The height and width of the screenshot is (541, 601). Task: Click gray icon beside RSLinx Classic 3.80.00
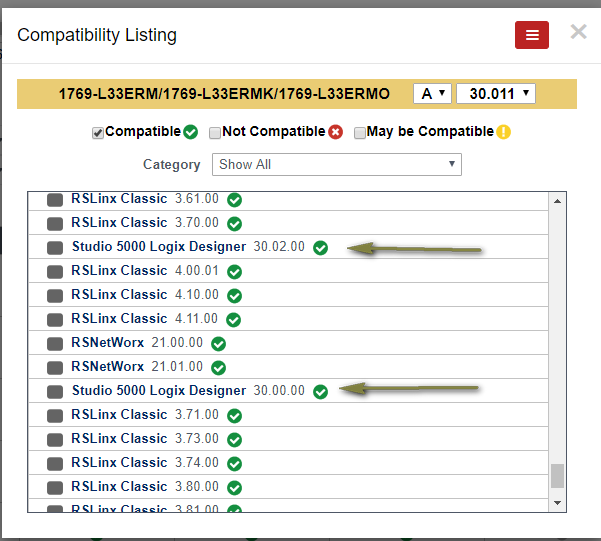[x=55, y=488]
